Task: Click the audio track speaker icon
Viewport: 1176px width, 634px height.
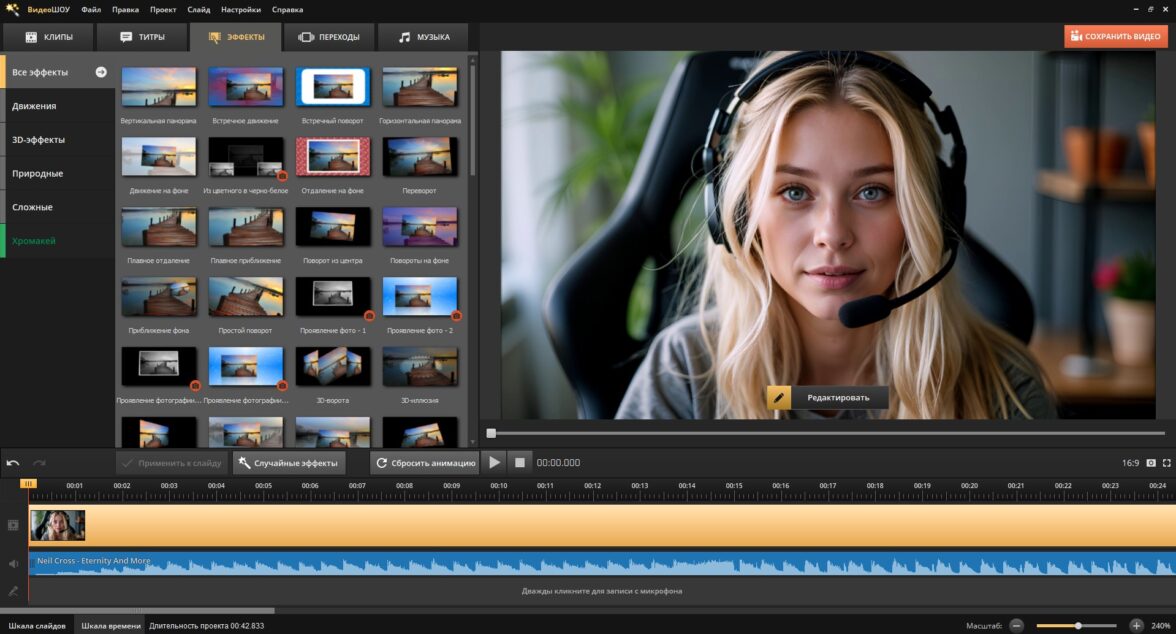Action: click(x=13, y=563)
